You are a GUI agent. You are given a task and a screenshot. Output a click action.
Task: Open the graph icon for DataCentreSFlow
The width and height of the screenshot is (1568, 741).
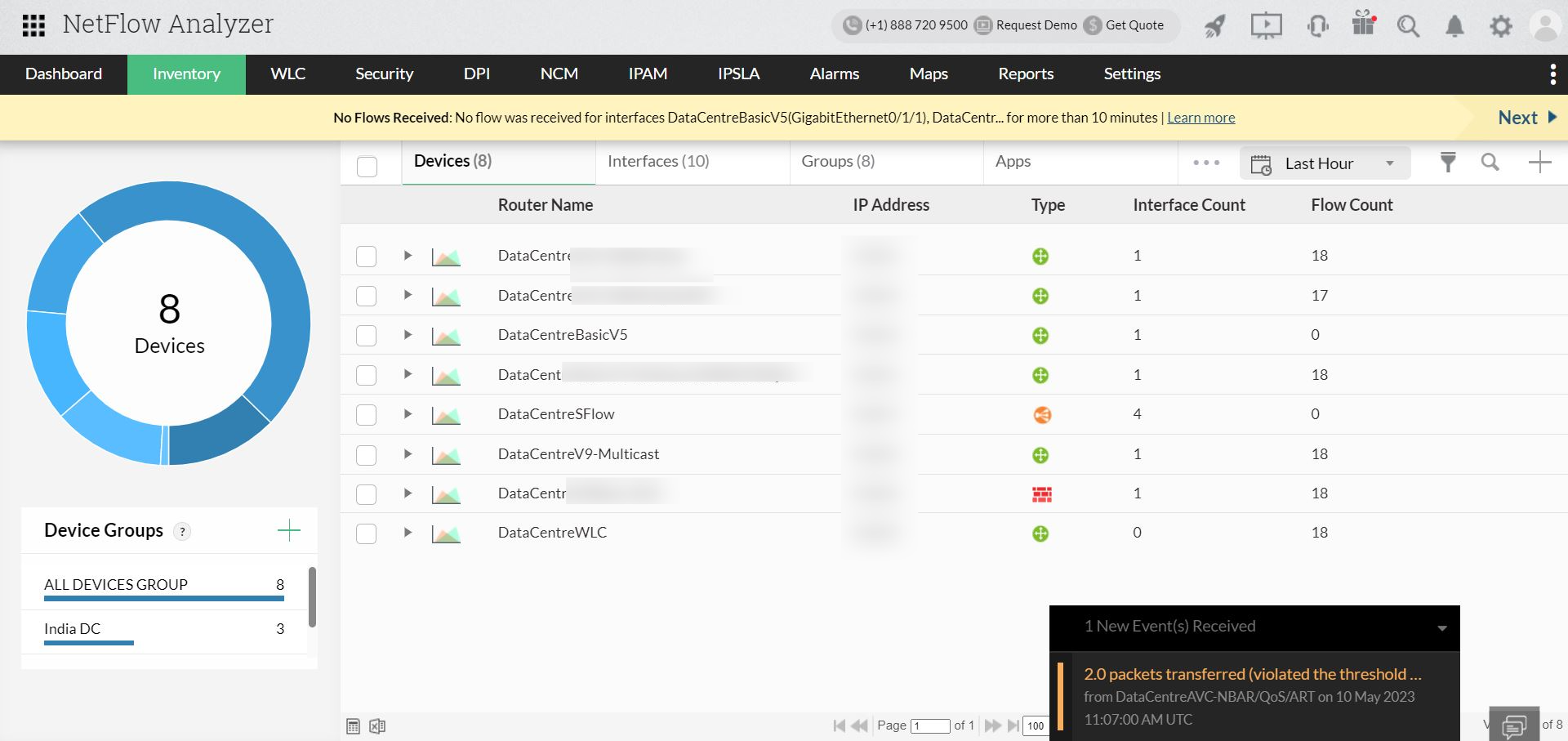[x=446, y=415]
